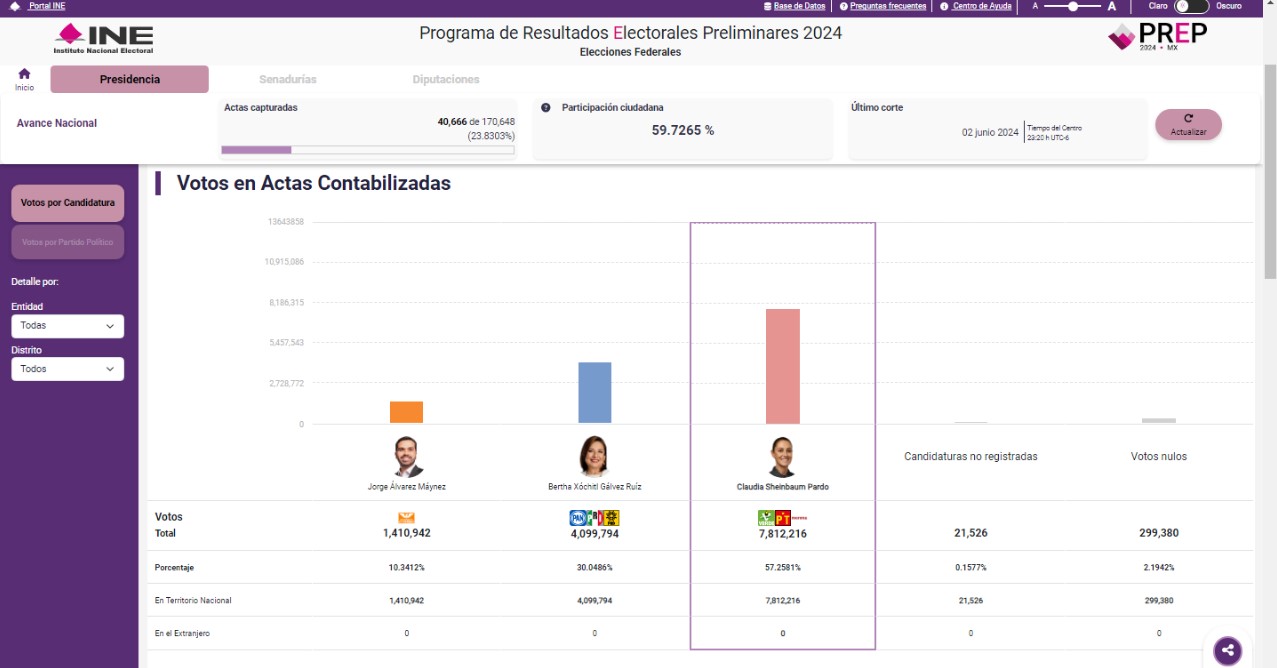Click Claudia Sheinbaum Pardo photo
The image size is (1277, 668).
coord(782,457)
